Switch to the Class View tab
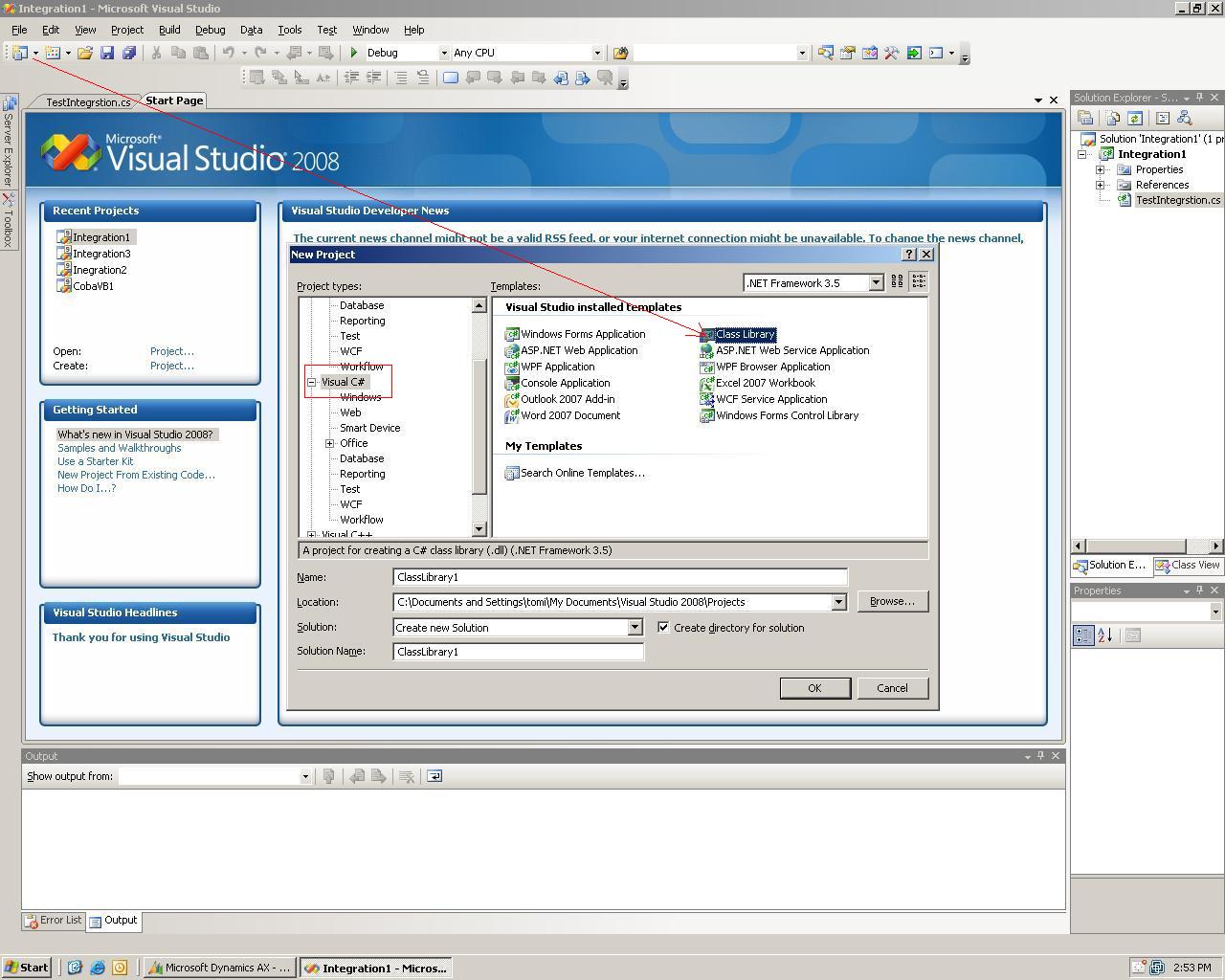The height and width of the screenshot is (980, 1225). click(1188, 565)
